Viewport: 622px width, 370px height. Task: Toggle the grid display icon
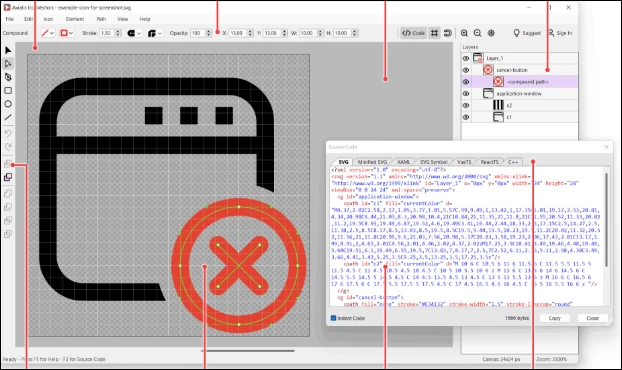click(x=435, y=33)
